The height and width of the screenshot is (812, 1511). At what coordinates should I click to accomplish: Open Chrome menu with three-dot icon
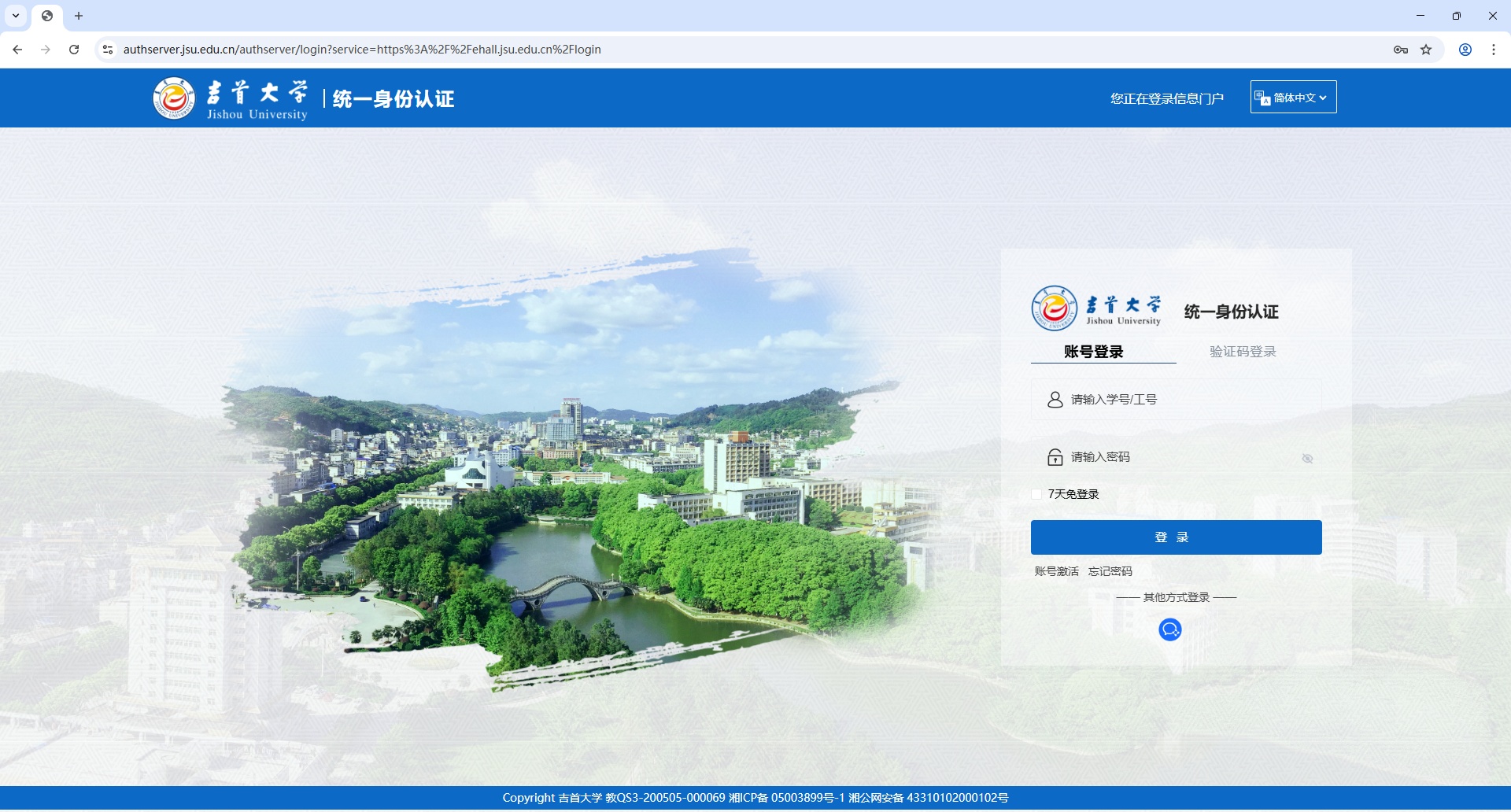[1493, 49]
